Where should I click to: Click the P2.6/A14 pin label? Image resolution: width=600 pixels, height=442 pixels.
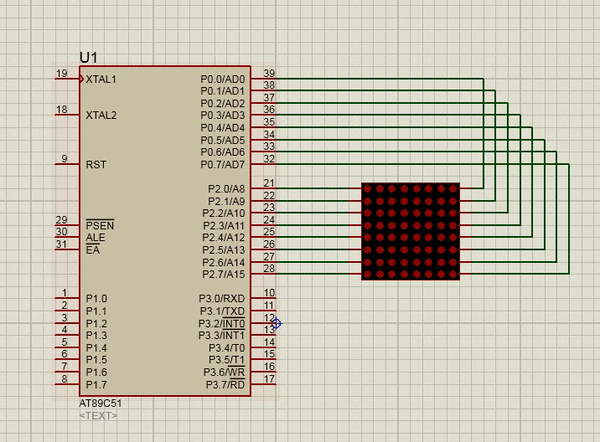[223, 263]
